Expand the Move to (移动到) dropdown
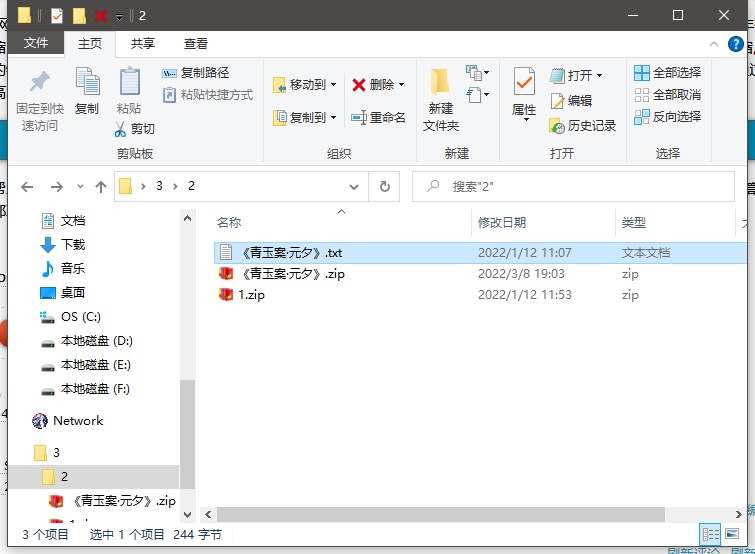Viewport: 755px width, 554px height. click(x=333, y=85)
